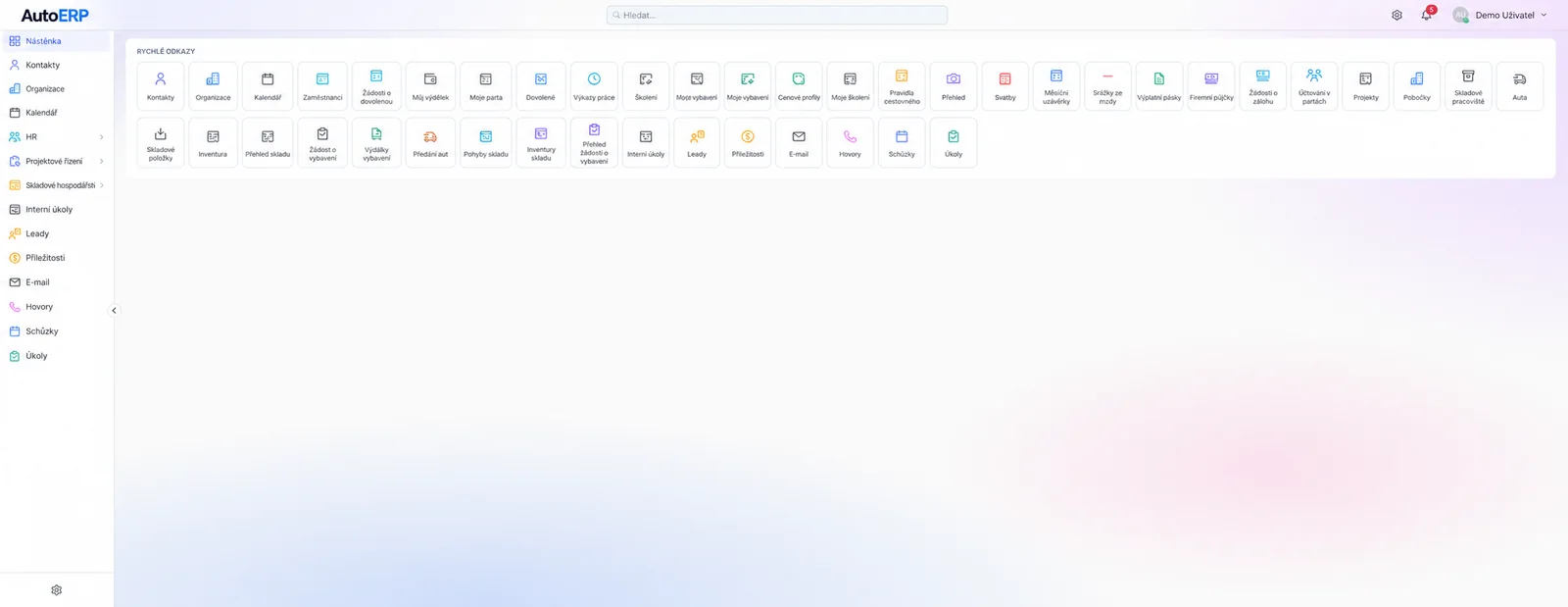Open the Pravidla cestovného tile

click(x=902, y=86)
